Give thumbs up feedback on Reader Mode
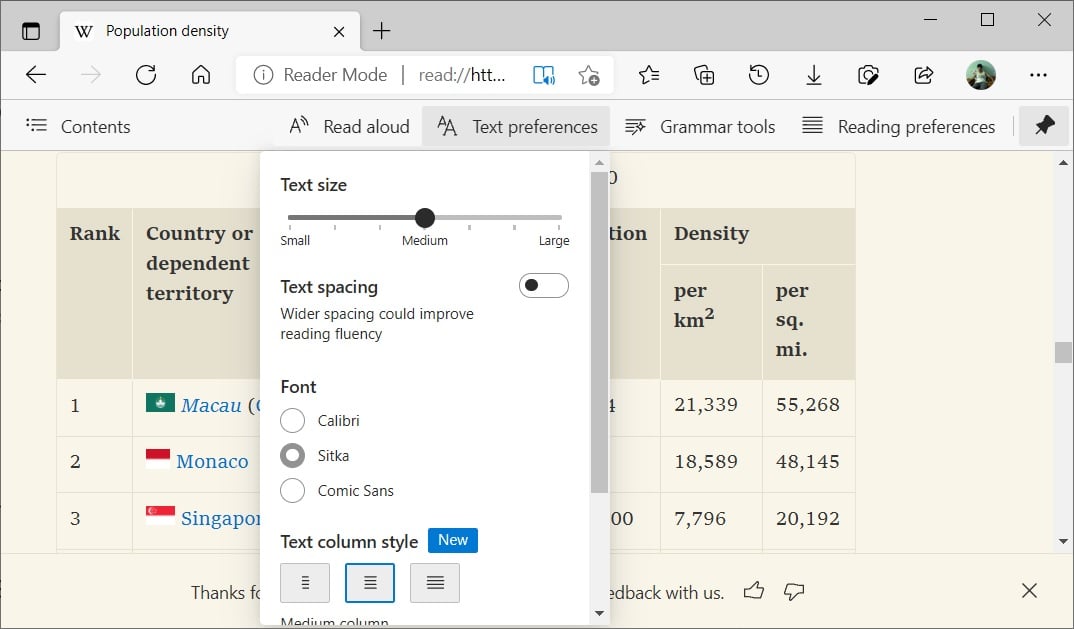Viewport: 1074px width, 629px height. coord(754,591)
